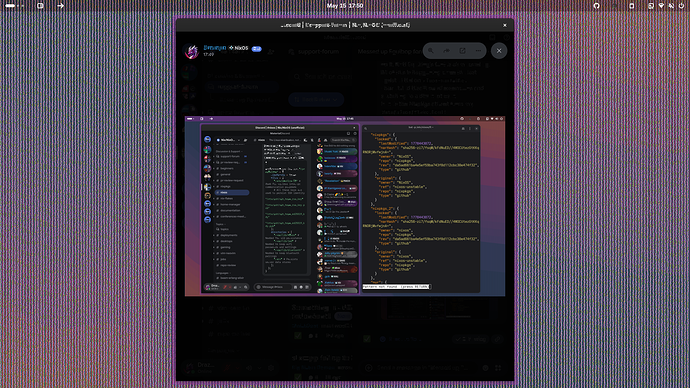Open the GitHub tray icon in top bar
Screen dimensions: 690x388
click(x=596, y=6)
